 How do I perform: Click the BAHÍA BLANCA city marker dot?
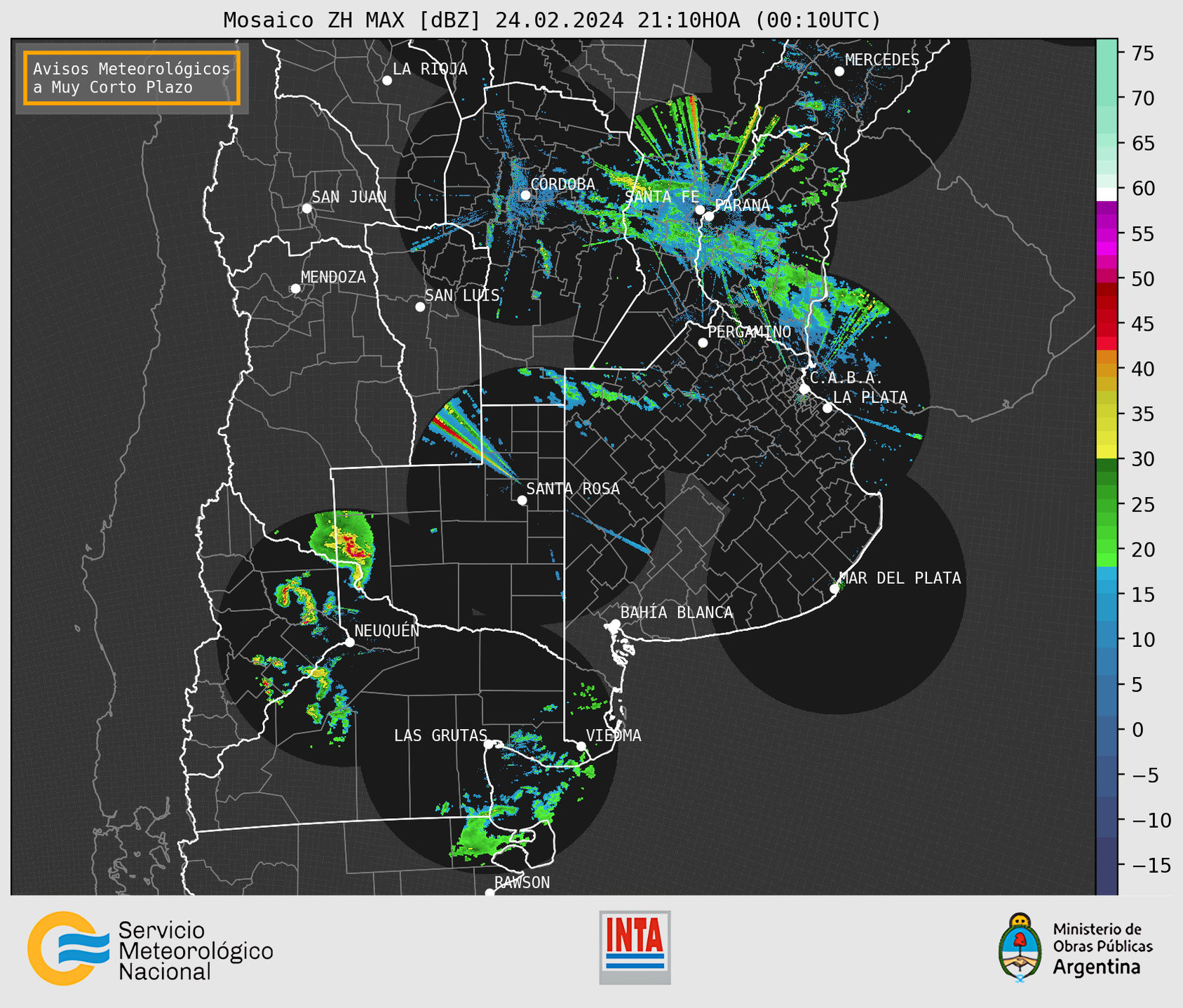615,624
